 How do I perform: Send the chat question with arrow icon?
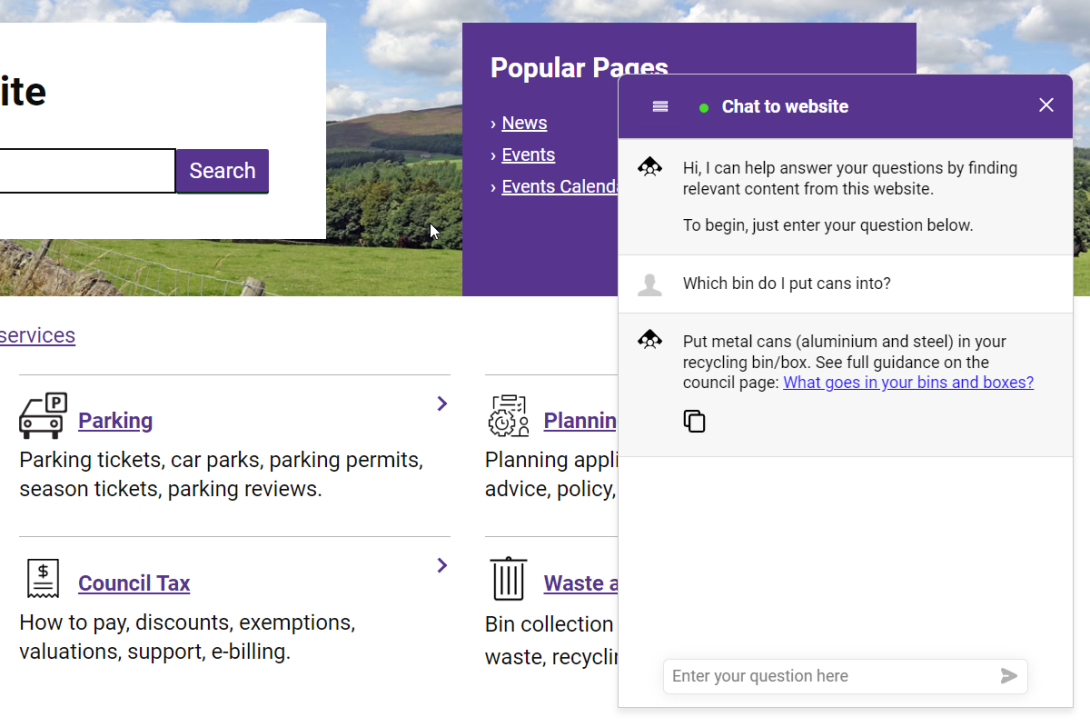pyautogui.click(x=1009, y=676)
